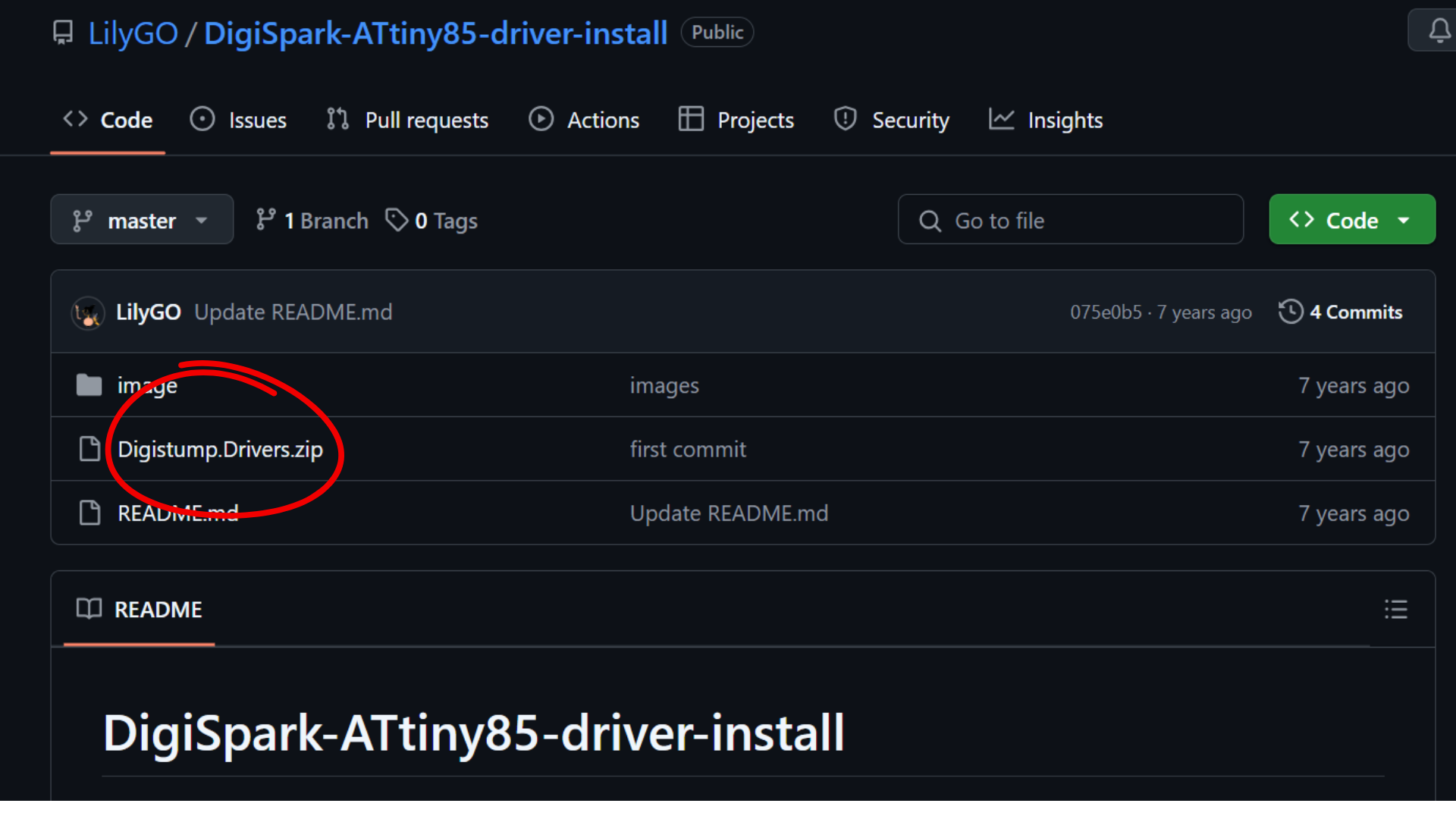Open the green Code dropdown button
Viewport: 1456px width, 819px height.
(1352, 220)
